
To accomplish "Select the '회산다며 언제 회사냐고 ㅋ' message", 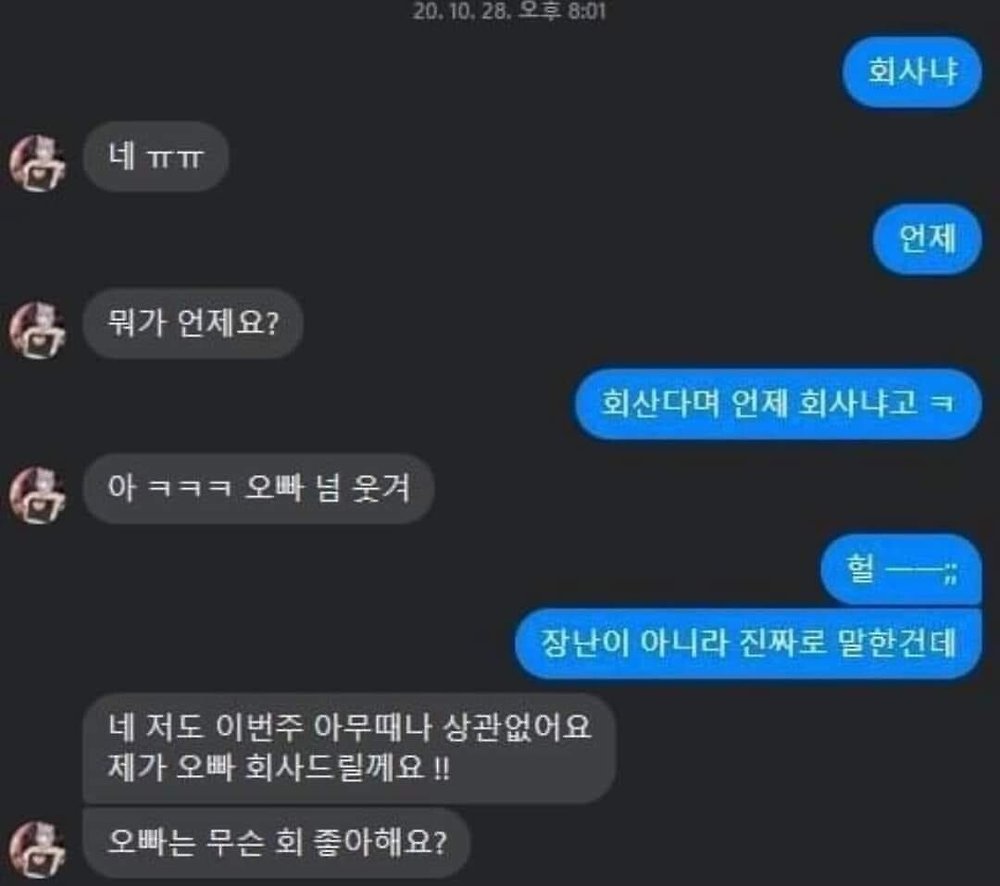I will coord(778,404).
